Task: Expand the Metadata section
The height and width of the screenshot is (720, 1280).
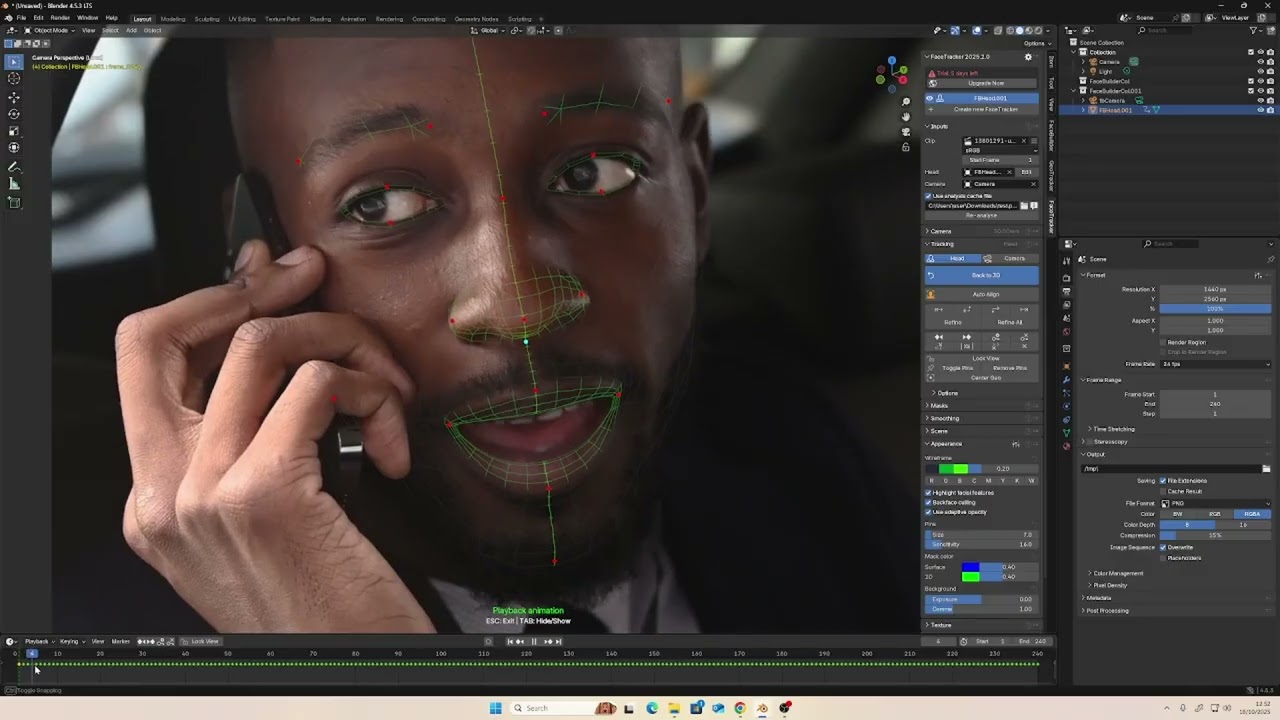Action: 1098,598
